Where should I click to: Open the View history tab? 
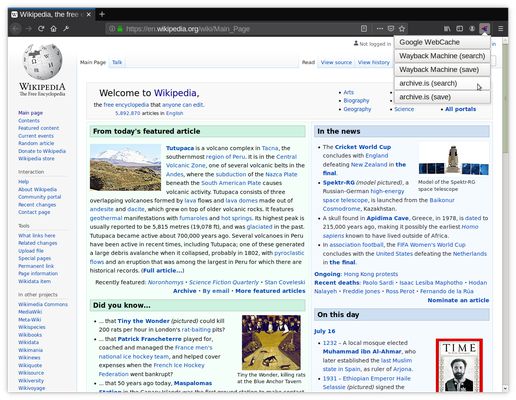point(374,62)
